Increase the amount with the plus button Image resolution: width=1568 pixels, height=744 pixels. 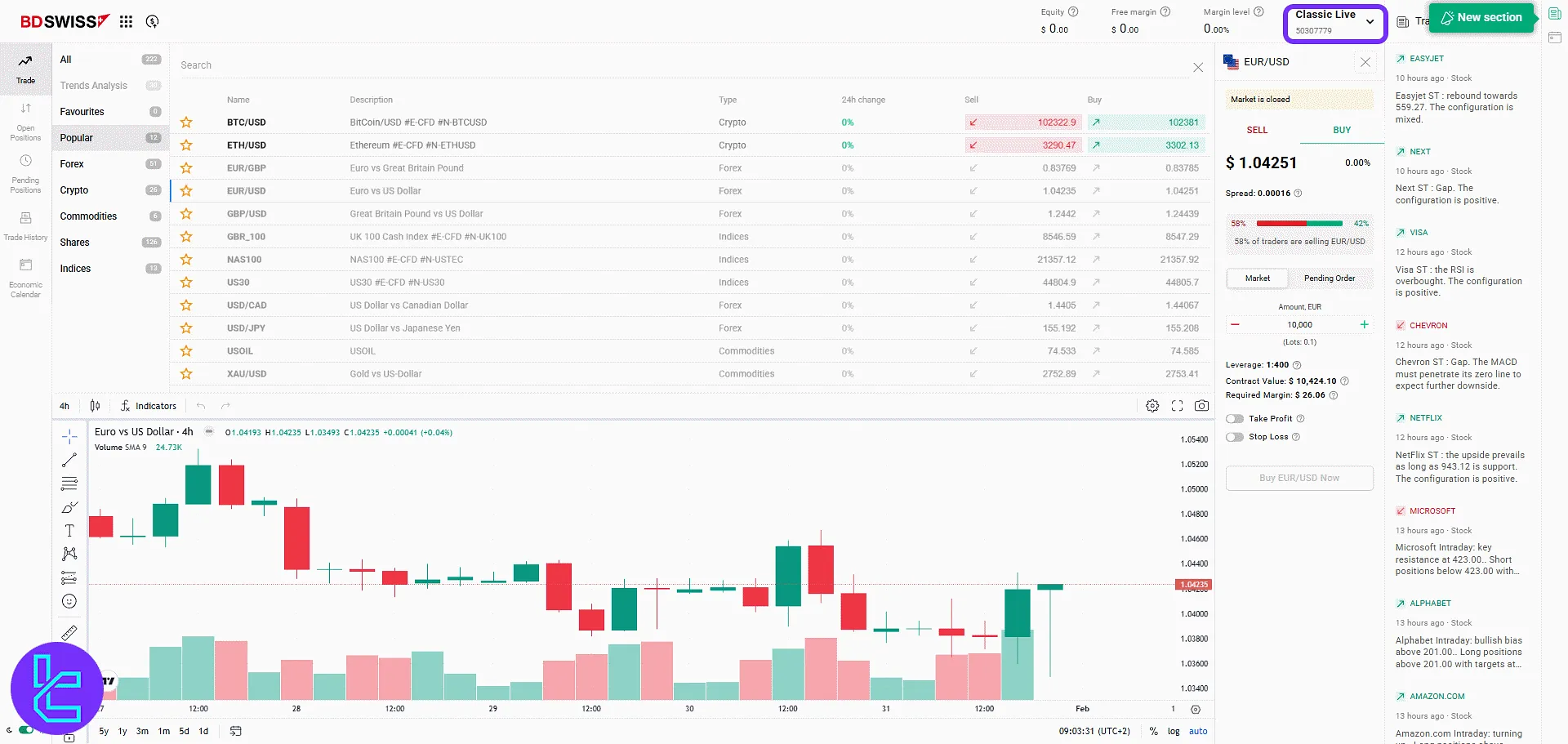click(x=1364, y=325)
